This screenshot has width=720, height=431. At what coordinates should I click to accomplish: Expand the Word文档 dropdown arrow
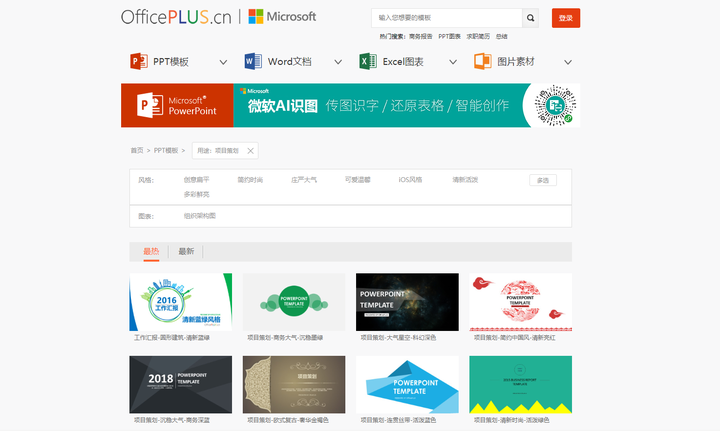[338, 62]
